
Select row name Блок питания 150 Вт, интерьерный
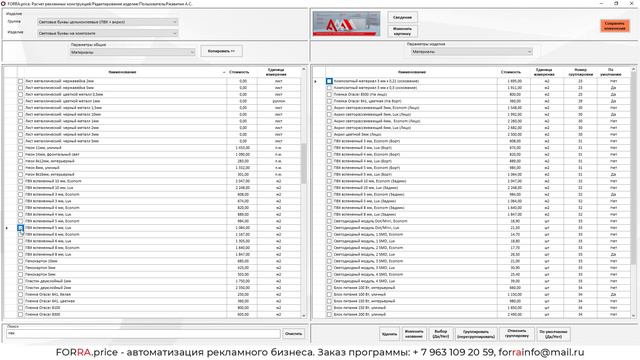(x=364, y=301)
